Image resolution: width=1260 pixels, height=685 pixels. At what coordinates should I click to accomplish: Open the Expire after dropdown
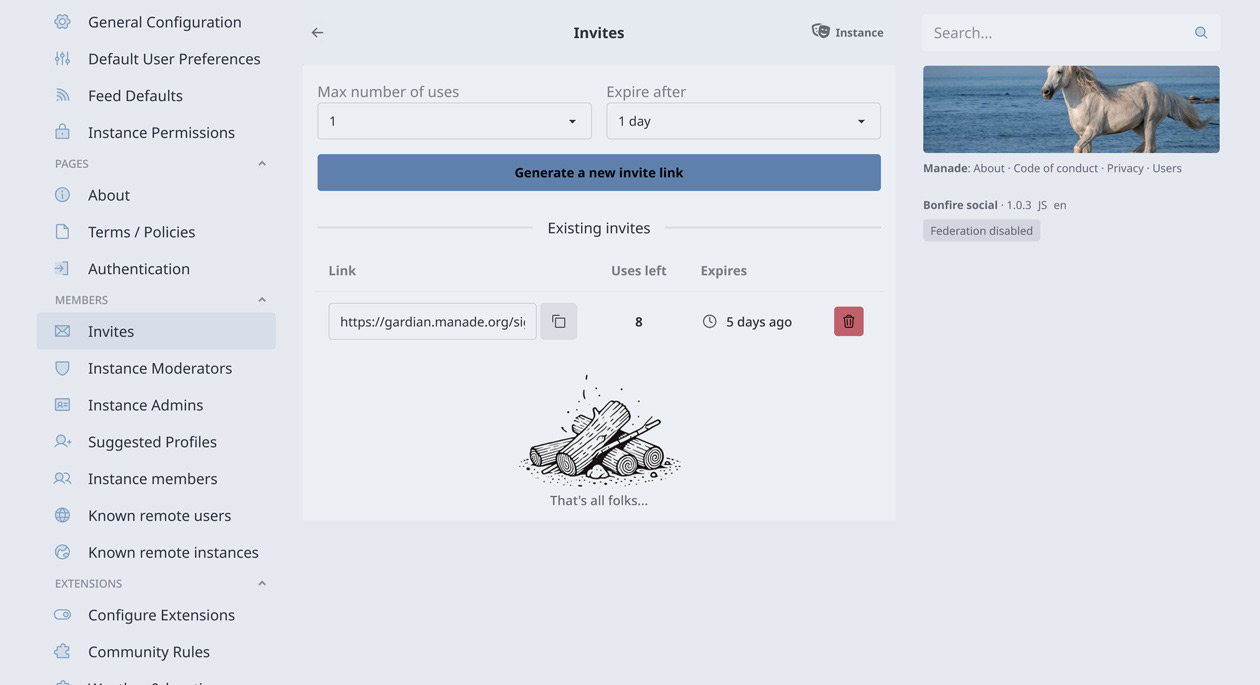(743, 121)
